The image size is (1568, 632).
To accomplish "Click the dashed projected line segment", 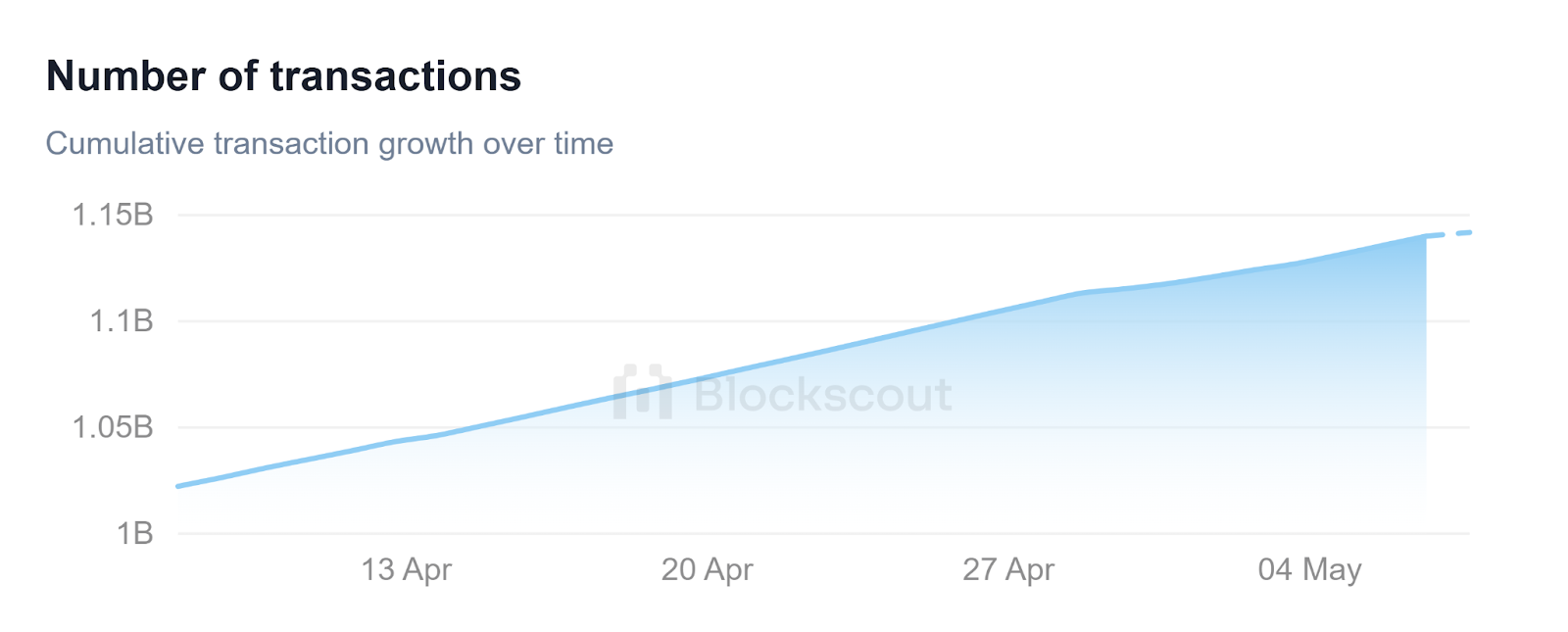I will click(x=1450, y=233).
